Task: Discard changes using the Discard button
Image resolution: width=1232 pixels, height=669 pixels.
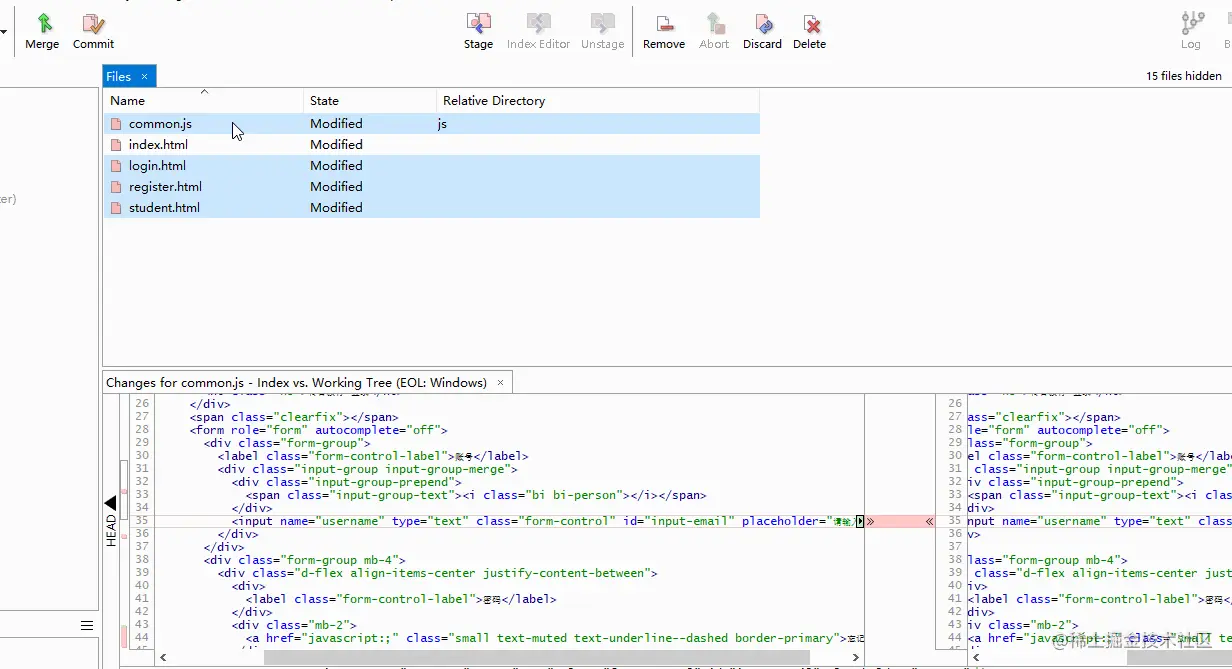Action: pos(762,31)
